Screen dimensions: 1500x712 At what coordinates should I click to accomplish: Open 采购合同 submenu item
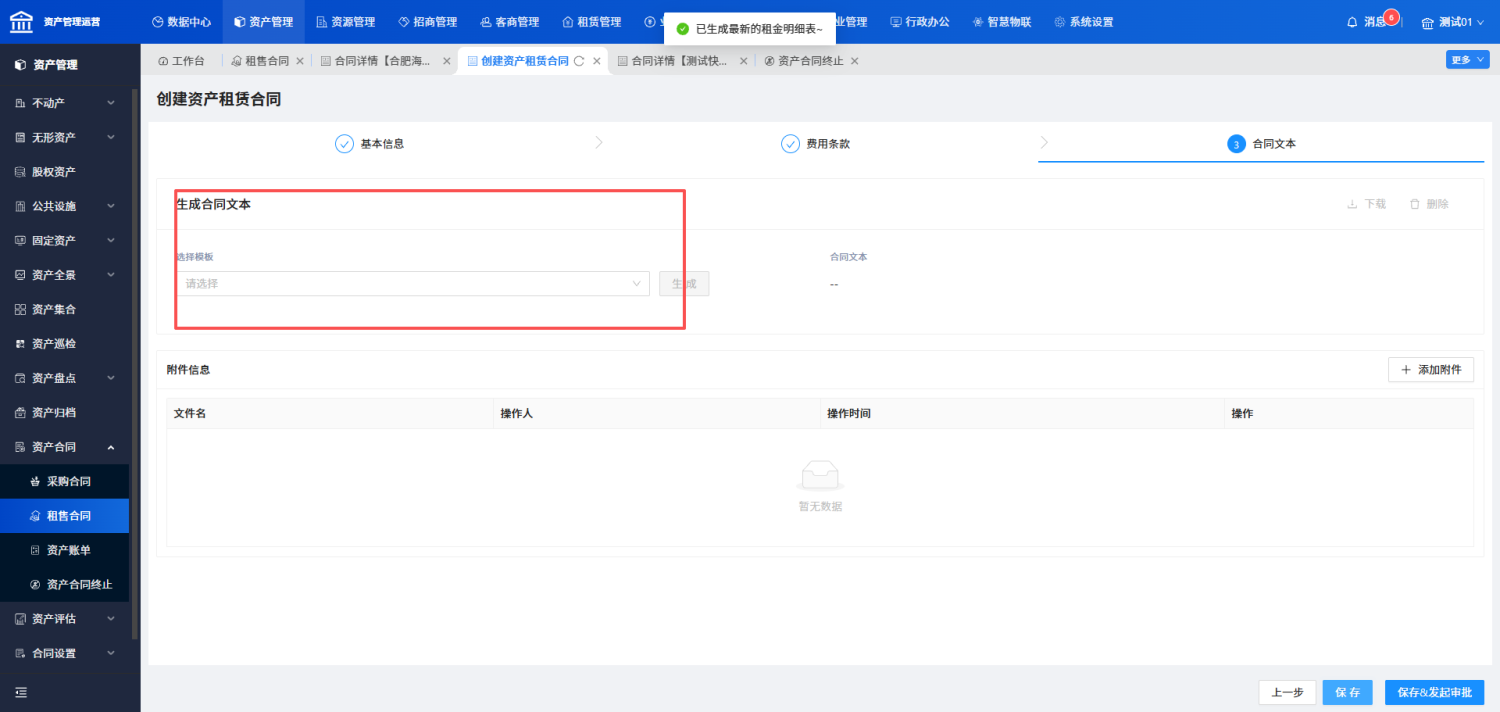pyautogui.click(x=65, y=481)
